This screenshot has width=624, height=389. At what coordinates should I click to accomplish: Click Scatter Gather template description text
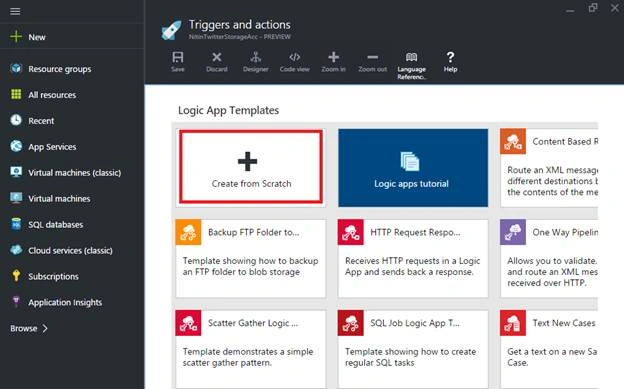point(248,357)
